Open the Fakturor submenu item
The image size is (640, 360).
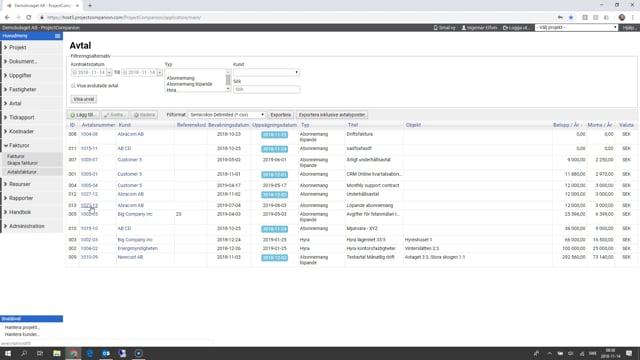(16, 156)
